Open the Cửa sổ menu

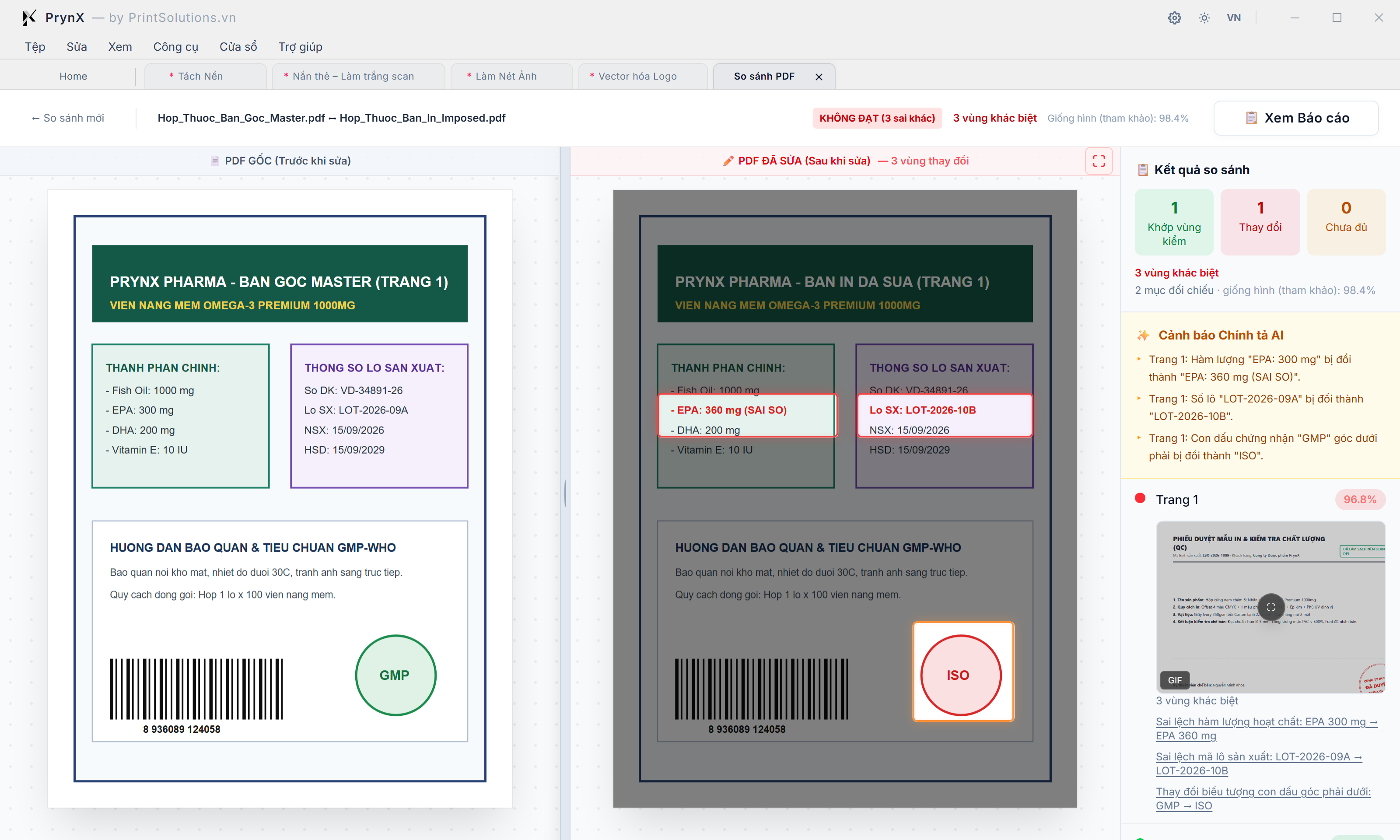238,46
